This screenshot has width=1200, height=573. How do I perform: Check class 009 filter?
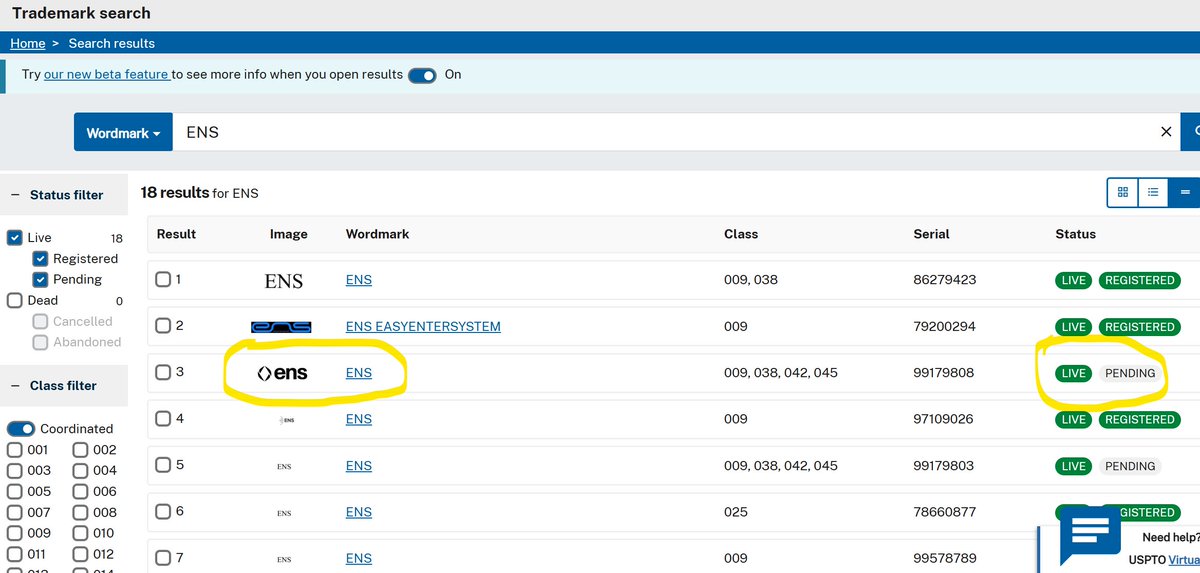tap(15, 533)
